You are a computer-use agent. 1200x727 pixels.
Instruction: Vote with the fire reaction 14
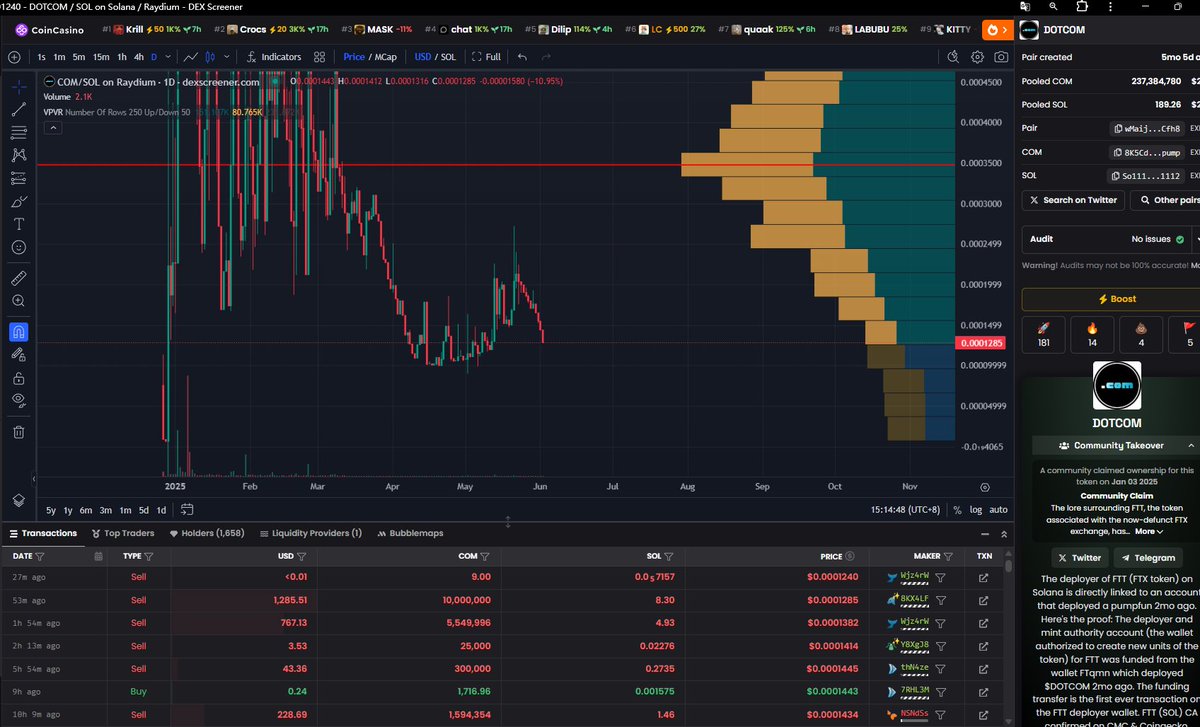pyautogui.click(x=1092, y=334)
